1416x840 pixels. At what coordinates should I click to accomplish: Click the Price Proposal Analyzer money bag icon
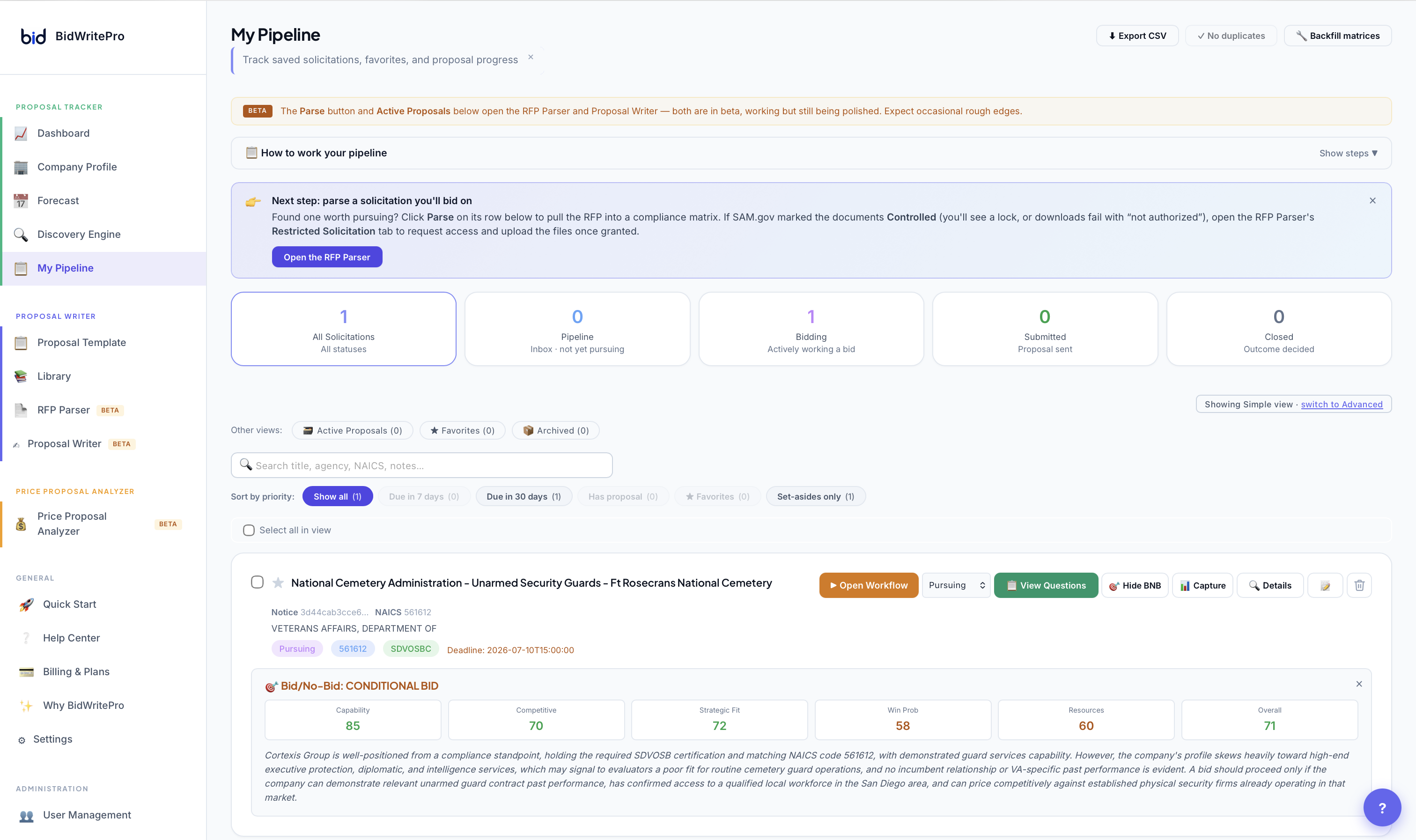click(x=21, y=524)
